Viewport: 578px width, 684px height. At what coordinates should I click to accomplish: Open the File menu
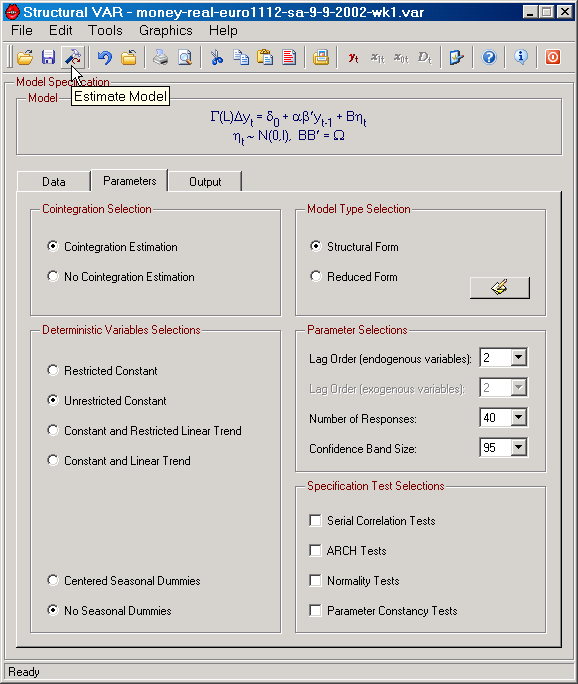(x=21, y=31)
